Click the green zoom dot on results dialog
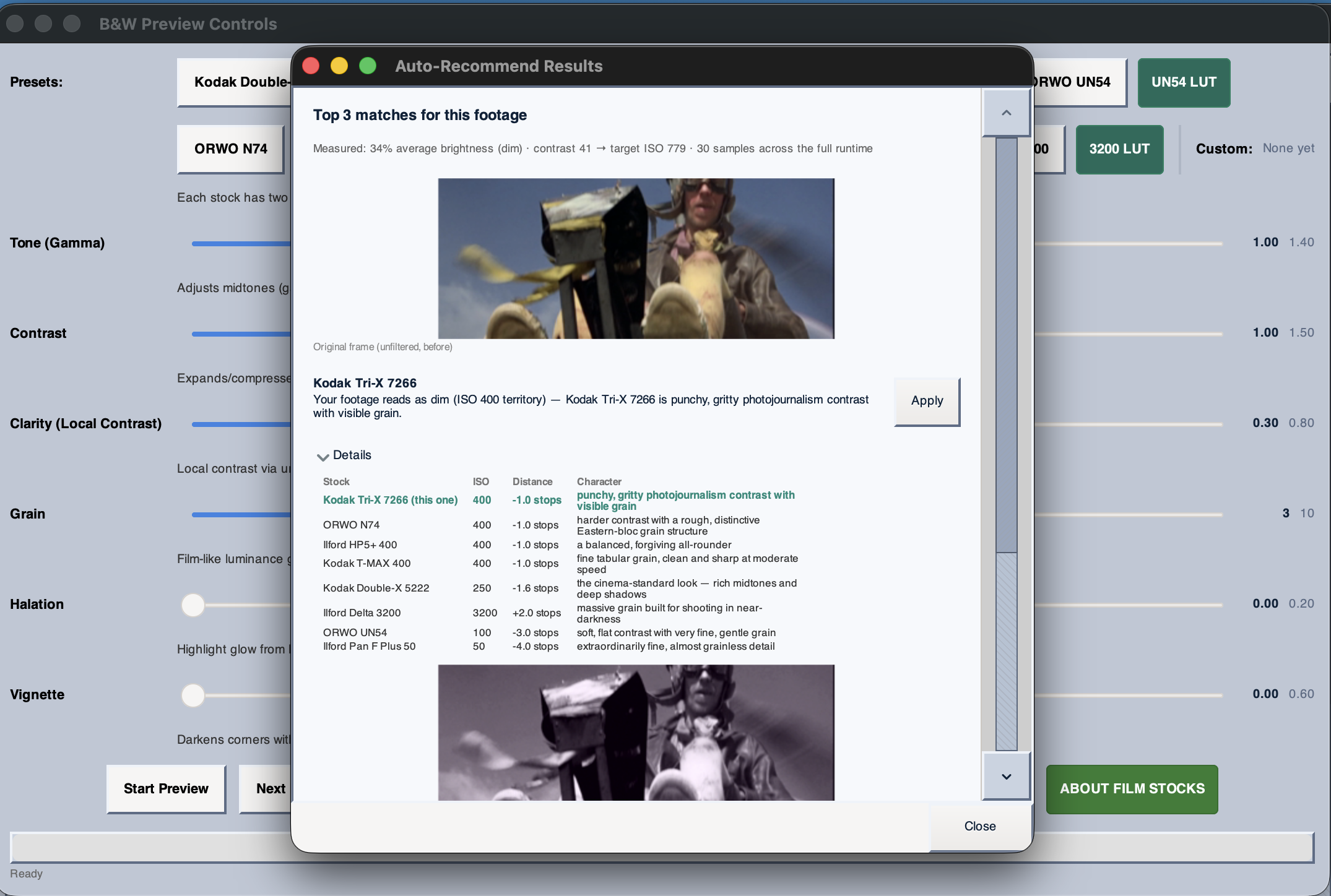The width and height of the screenshot is (1331, 896). tap(368, 66)
